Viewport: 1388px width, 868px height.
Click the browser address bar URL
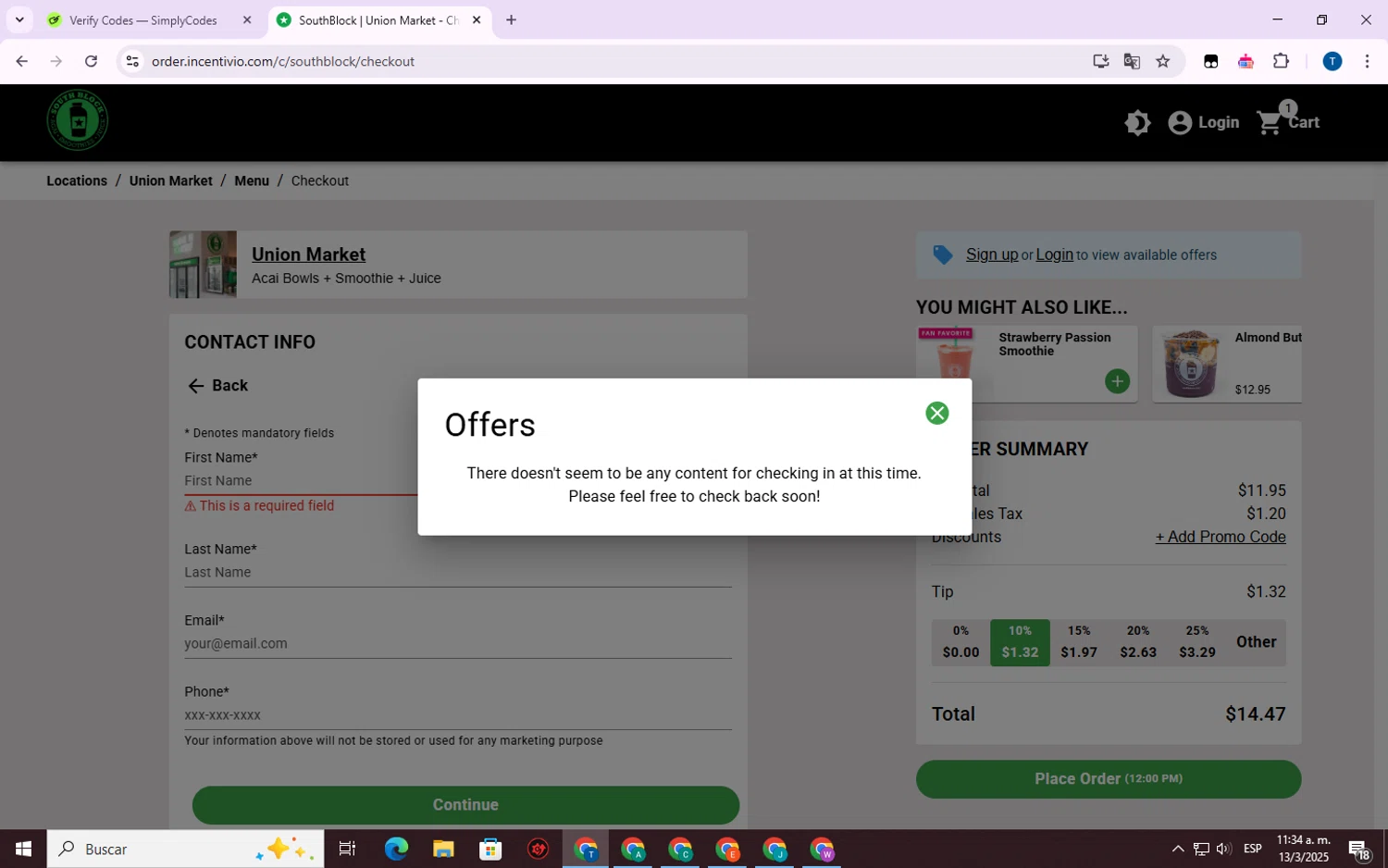point(283,61)
